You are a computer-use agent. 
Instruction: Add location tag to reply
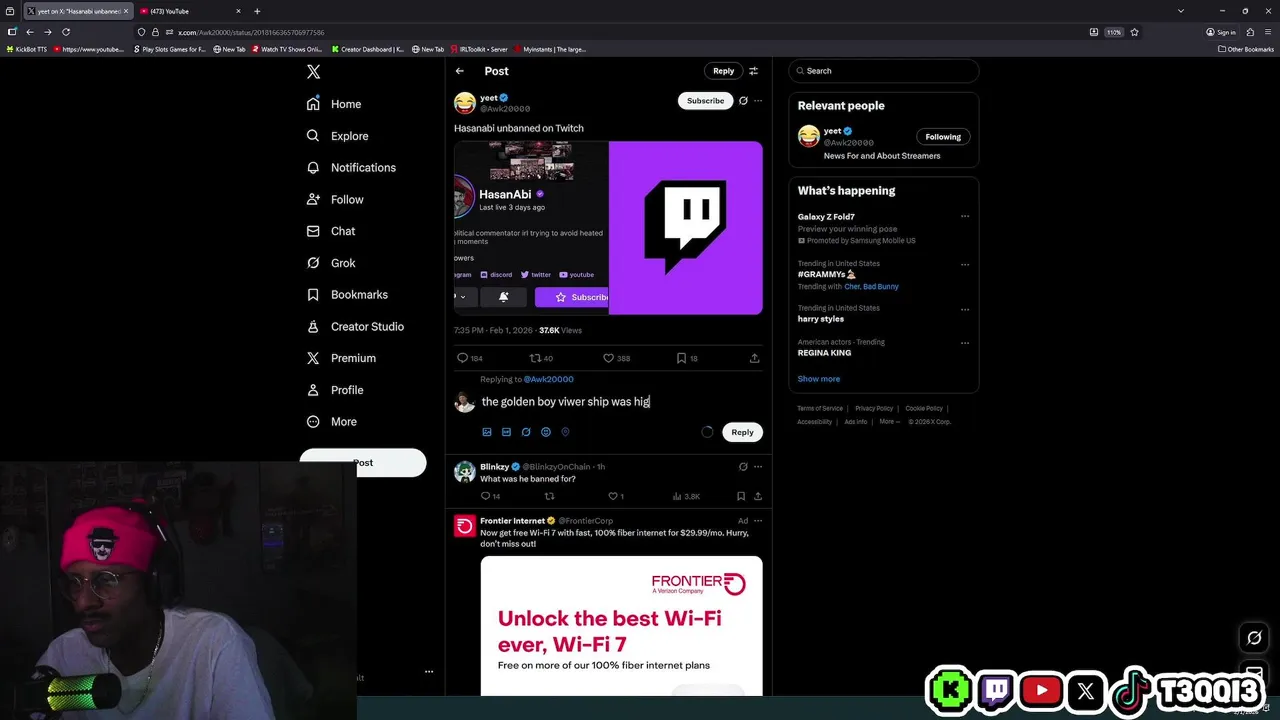pyautogui.click(x=565, y=432)
